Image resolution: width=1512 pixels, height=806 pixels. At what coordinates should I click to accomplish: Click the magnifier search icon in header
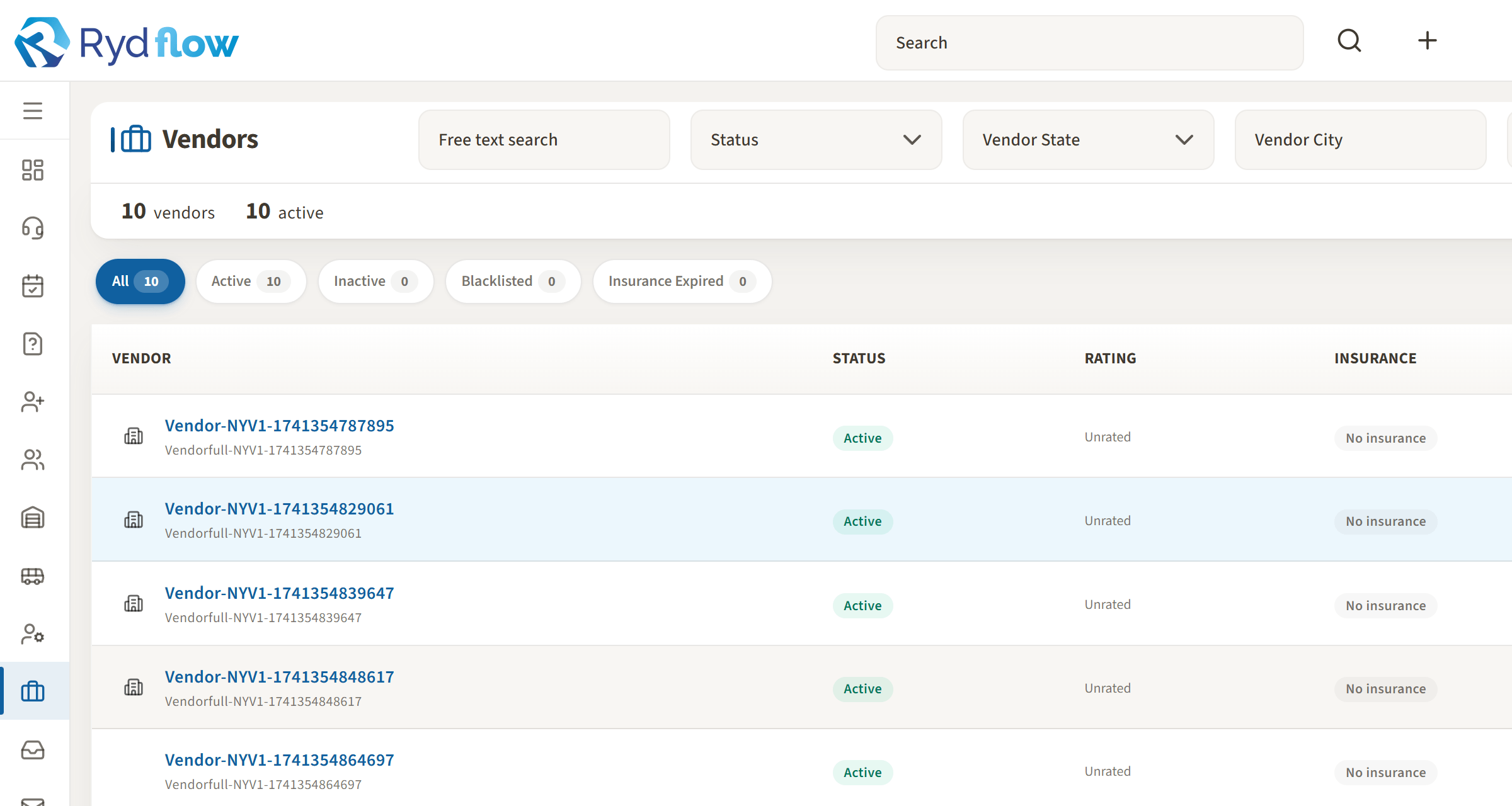click(x=1349, y=42)
